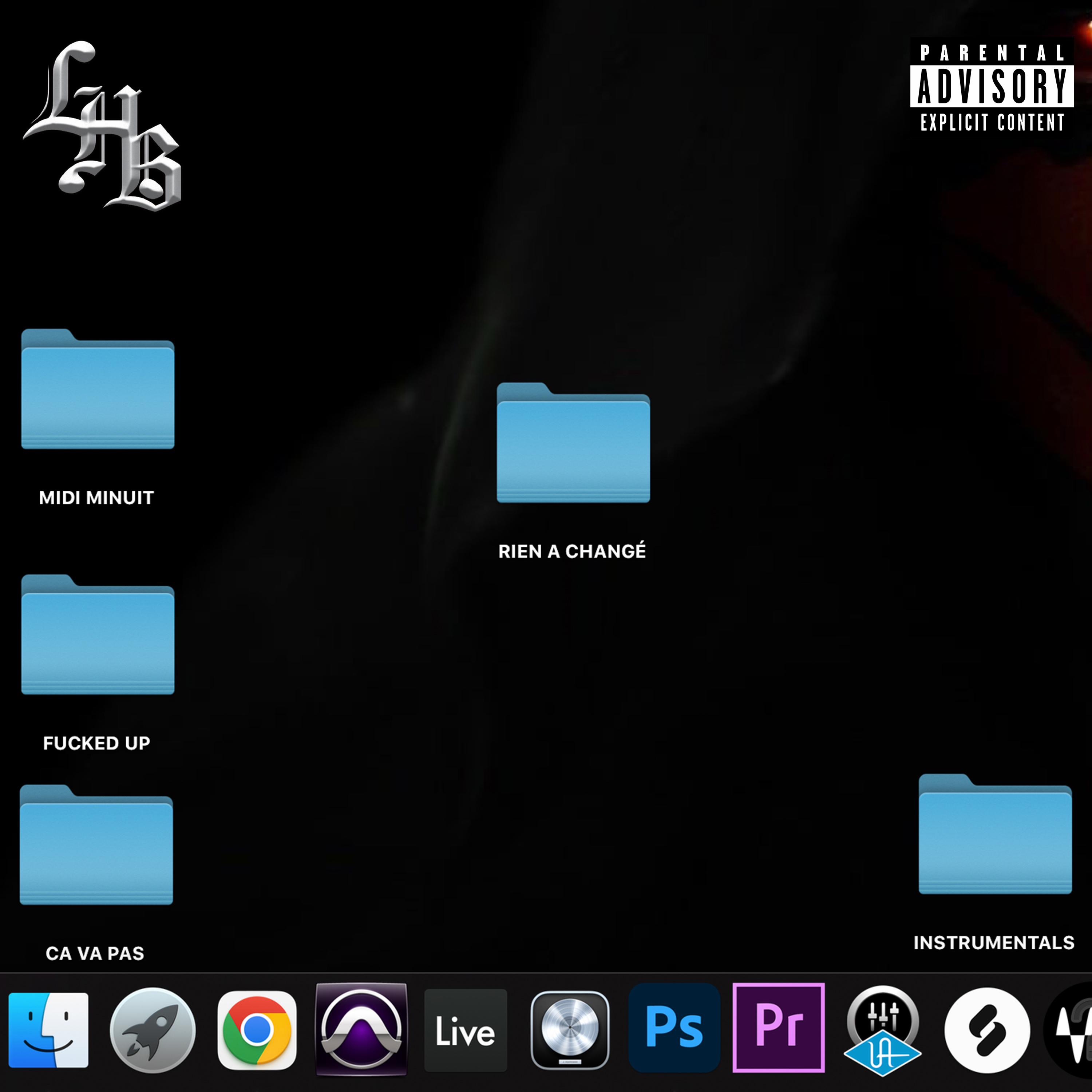This screenshot has height=1092, width=1092.
Task: Open Adobe Photoshop in the dock
Action: 674,1028
